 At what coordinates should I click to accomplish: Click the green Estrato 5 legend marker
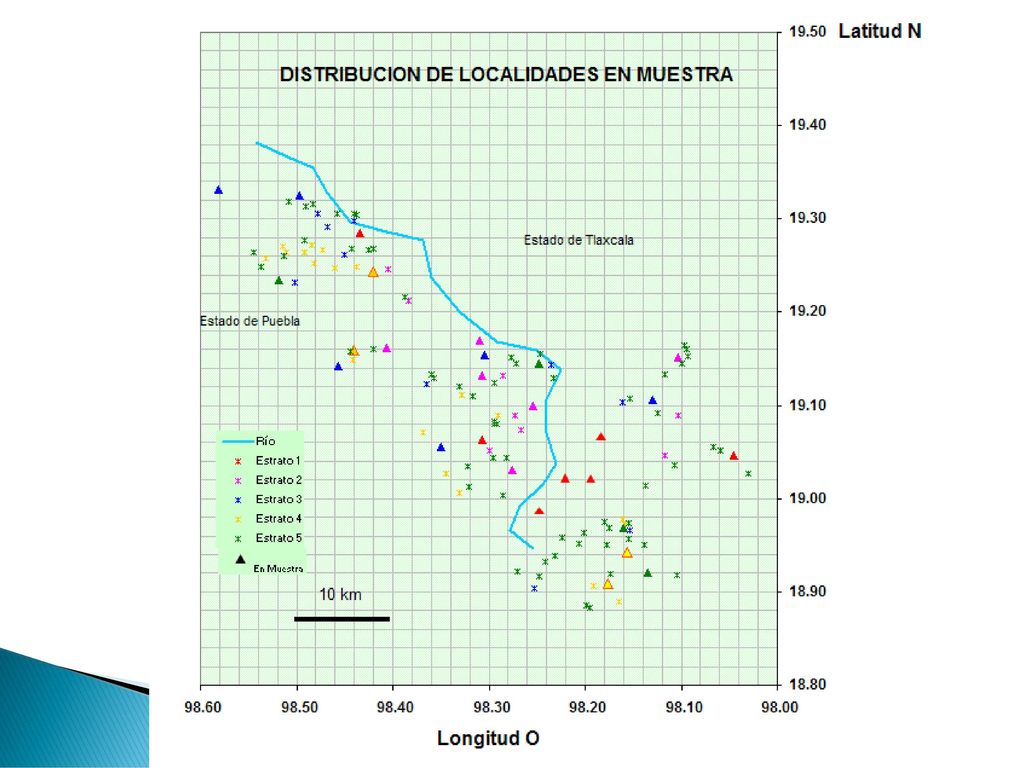click(238, 539)
